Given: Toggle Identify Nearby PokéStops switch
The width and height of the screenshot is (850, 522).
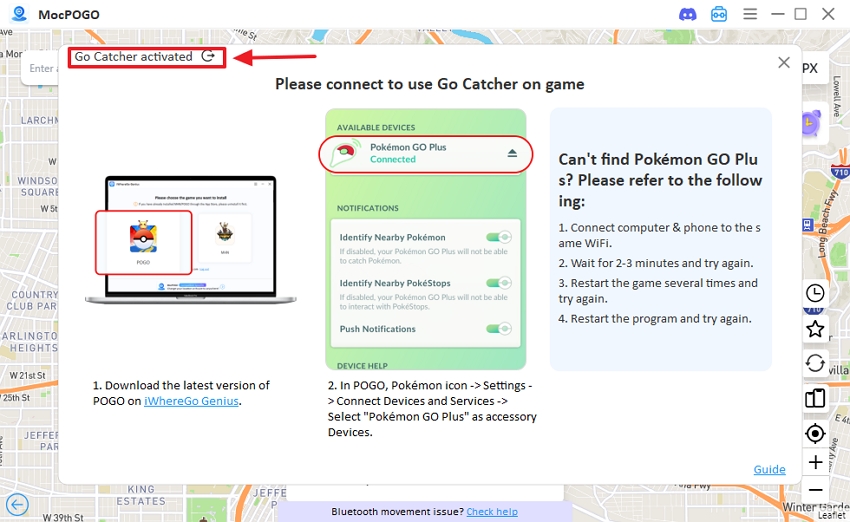Looking at the screenshot, I should tap(499, 282).
